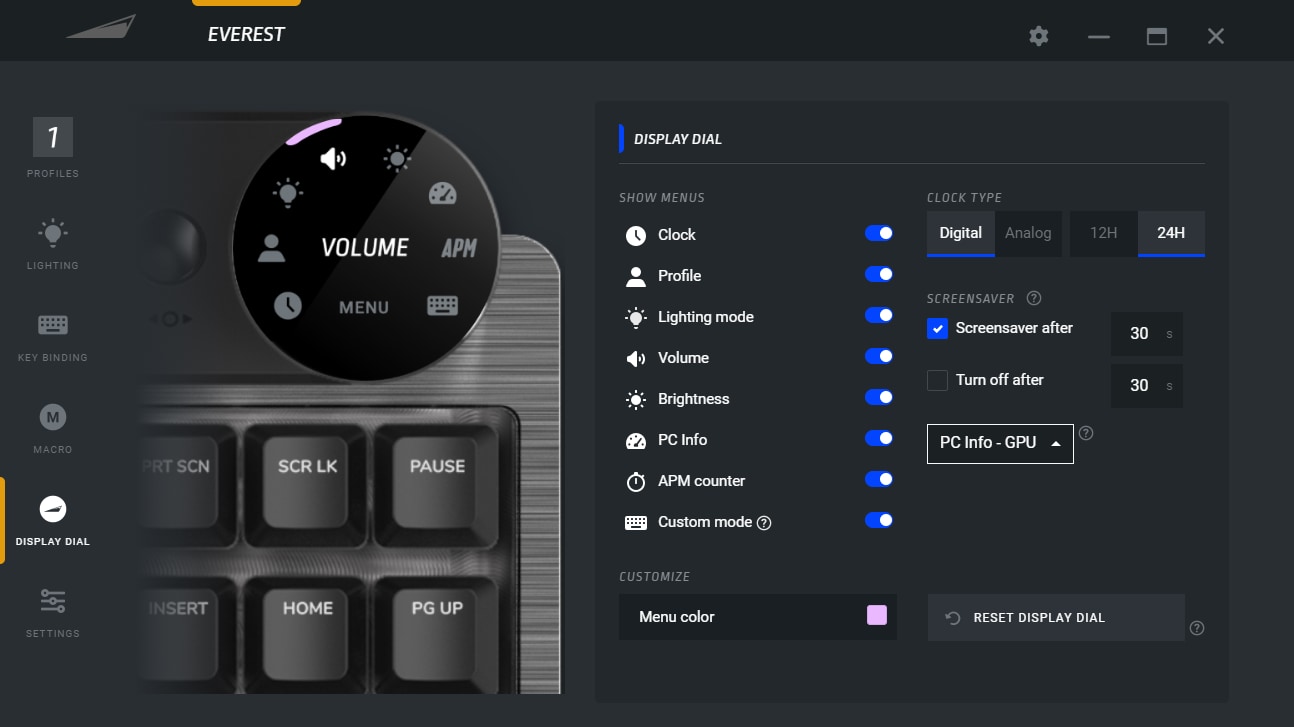Open app settings gear in title bar
This screenshot has width=1294, height=727.
(1039, 36)
